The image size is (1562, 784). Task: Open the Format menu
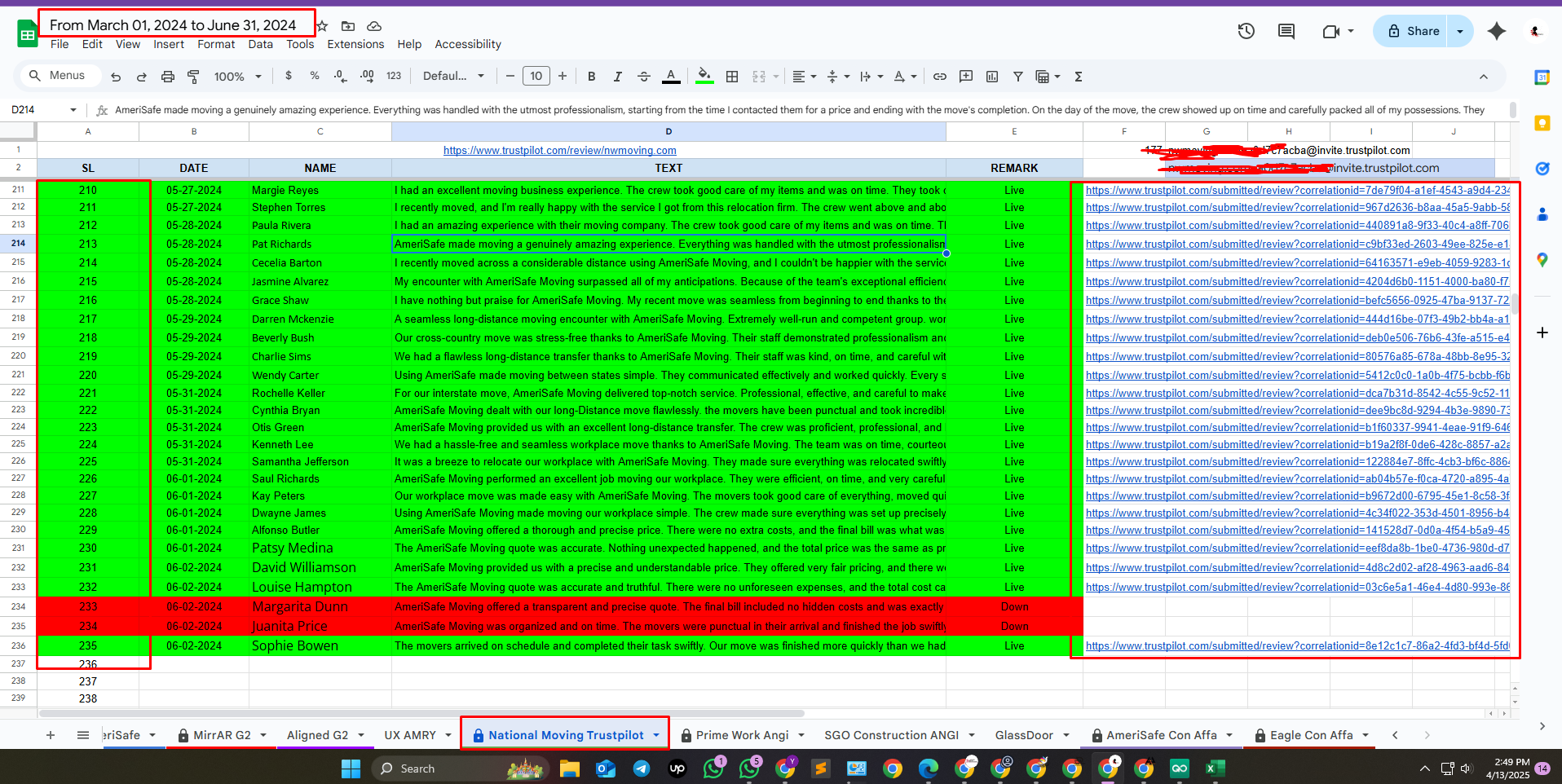(x=216, y=44)
